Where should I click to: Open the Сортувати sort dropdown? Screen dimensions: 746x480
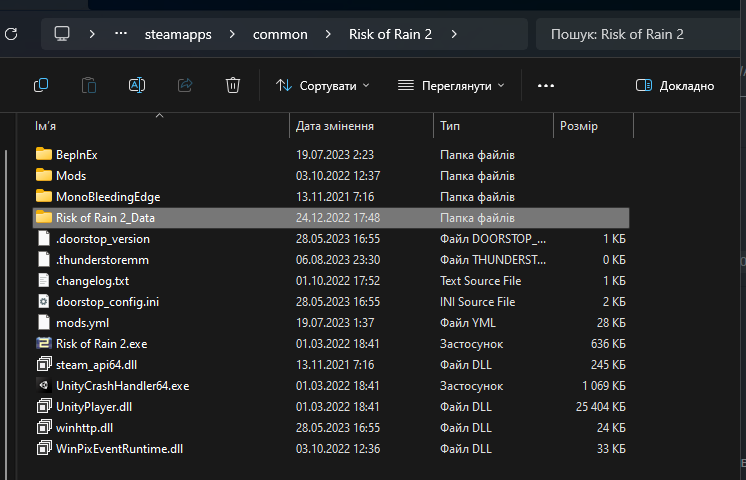click(x=323, y=86)
